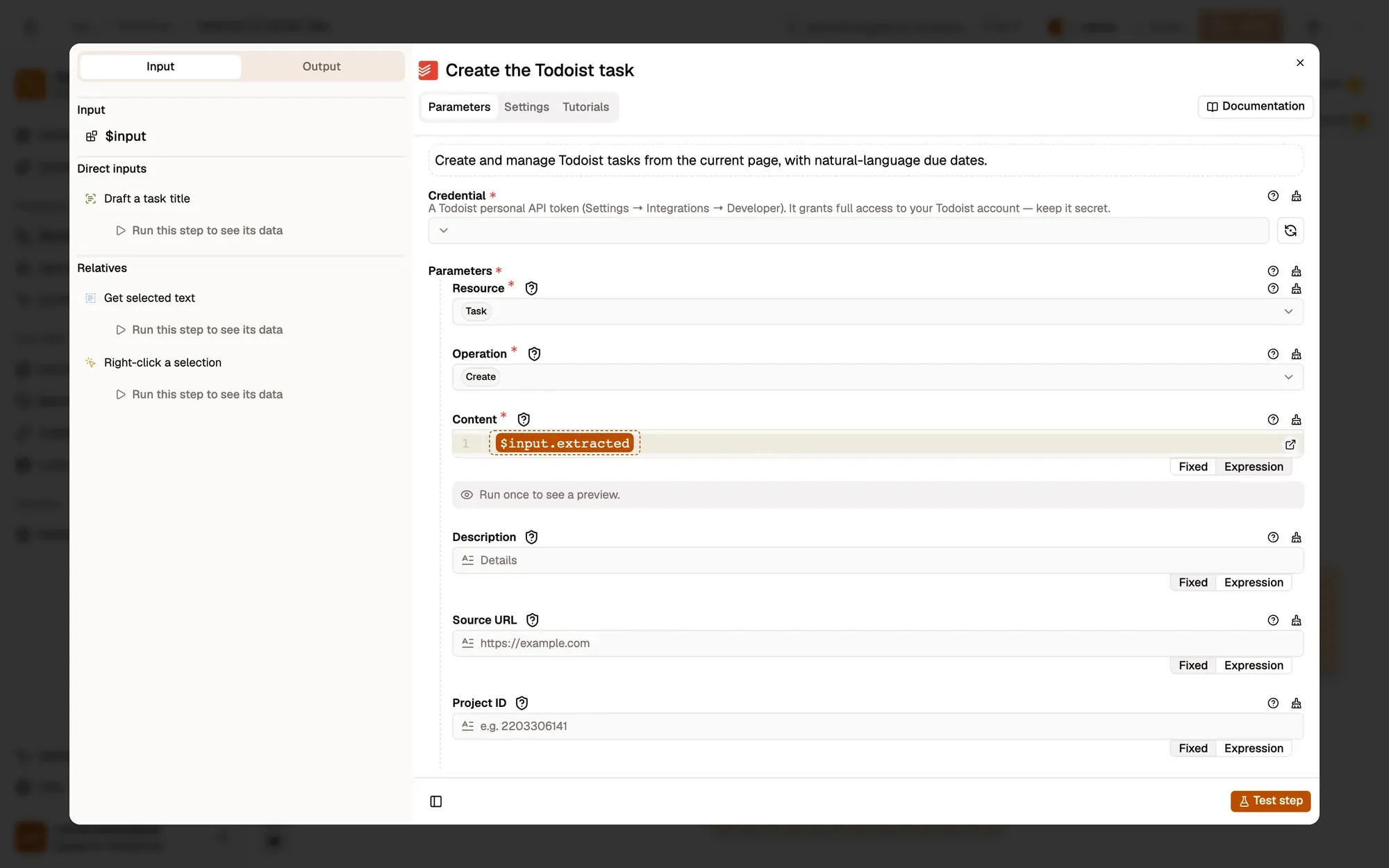Click shield icon next to Content

click(524, 419)
